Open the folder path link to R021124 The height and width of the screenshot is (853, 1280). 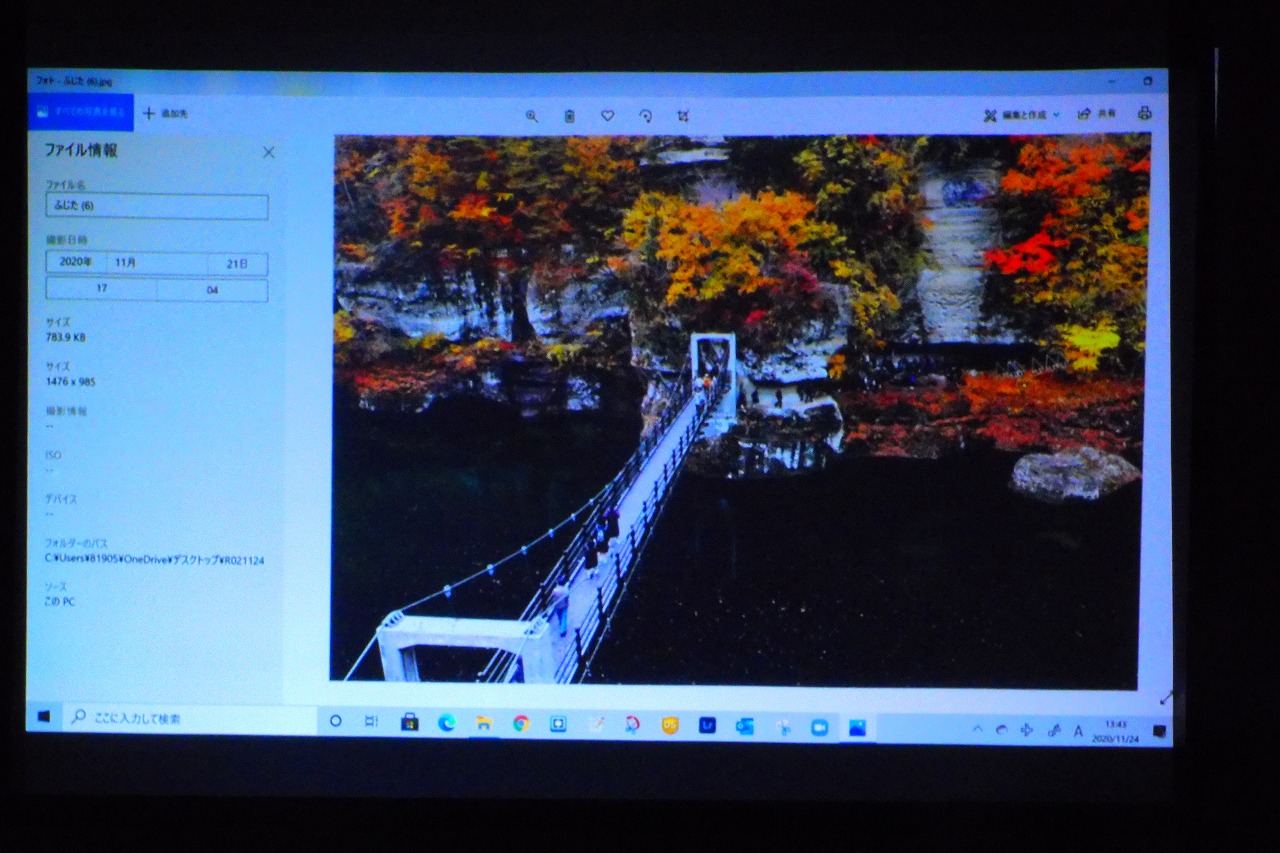[x=154, y=560]
